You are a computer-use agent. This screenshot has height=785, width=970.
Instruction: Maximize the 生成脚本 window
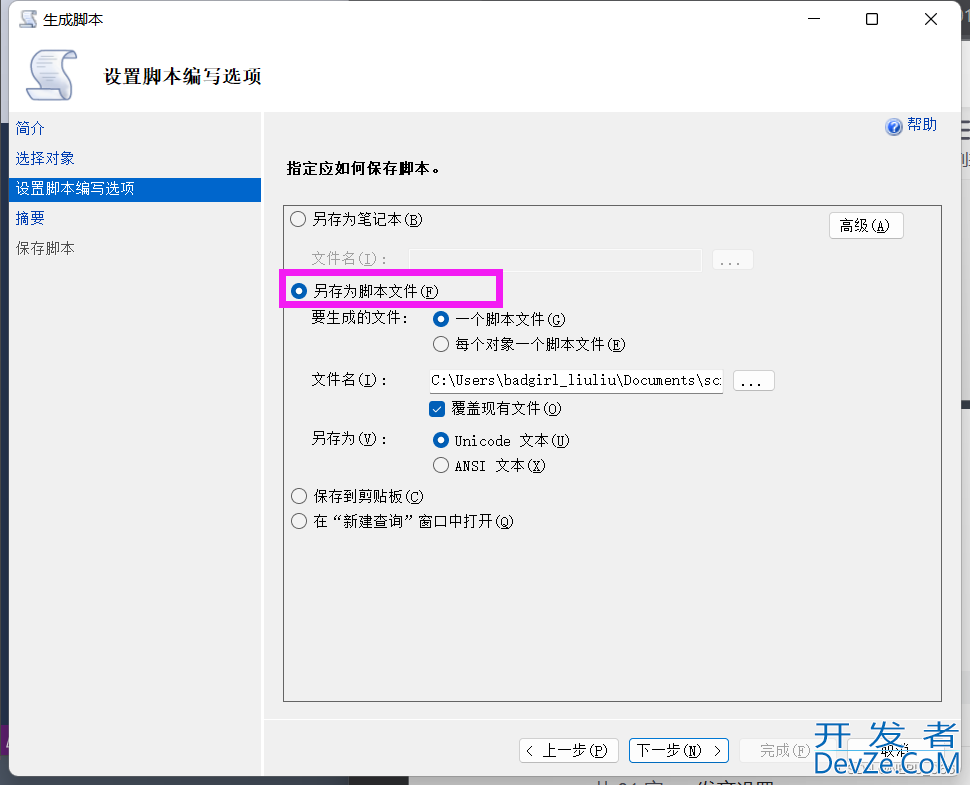(872, 19)
